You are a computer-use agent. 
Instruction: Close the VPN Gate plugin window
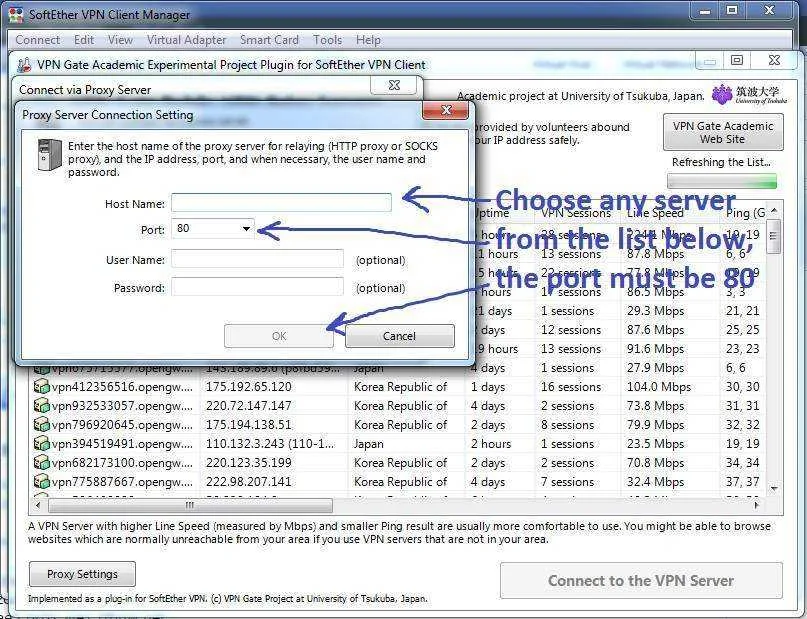[774, 60]
